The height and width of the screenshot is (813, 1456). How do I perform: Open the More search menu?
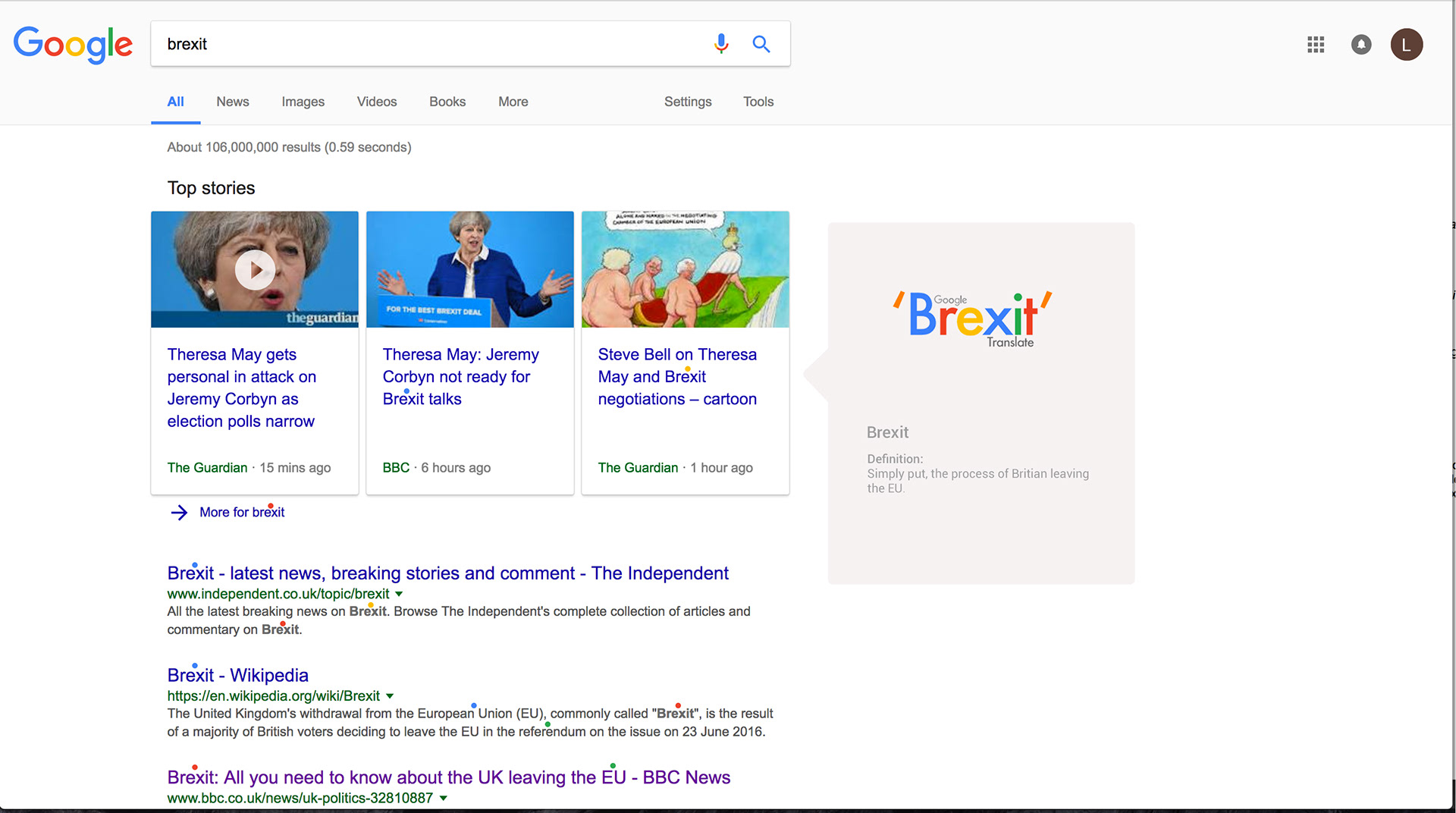tap(513, 102)
